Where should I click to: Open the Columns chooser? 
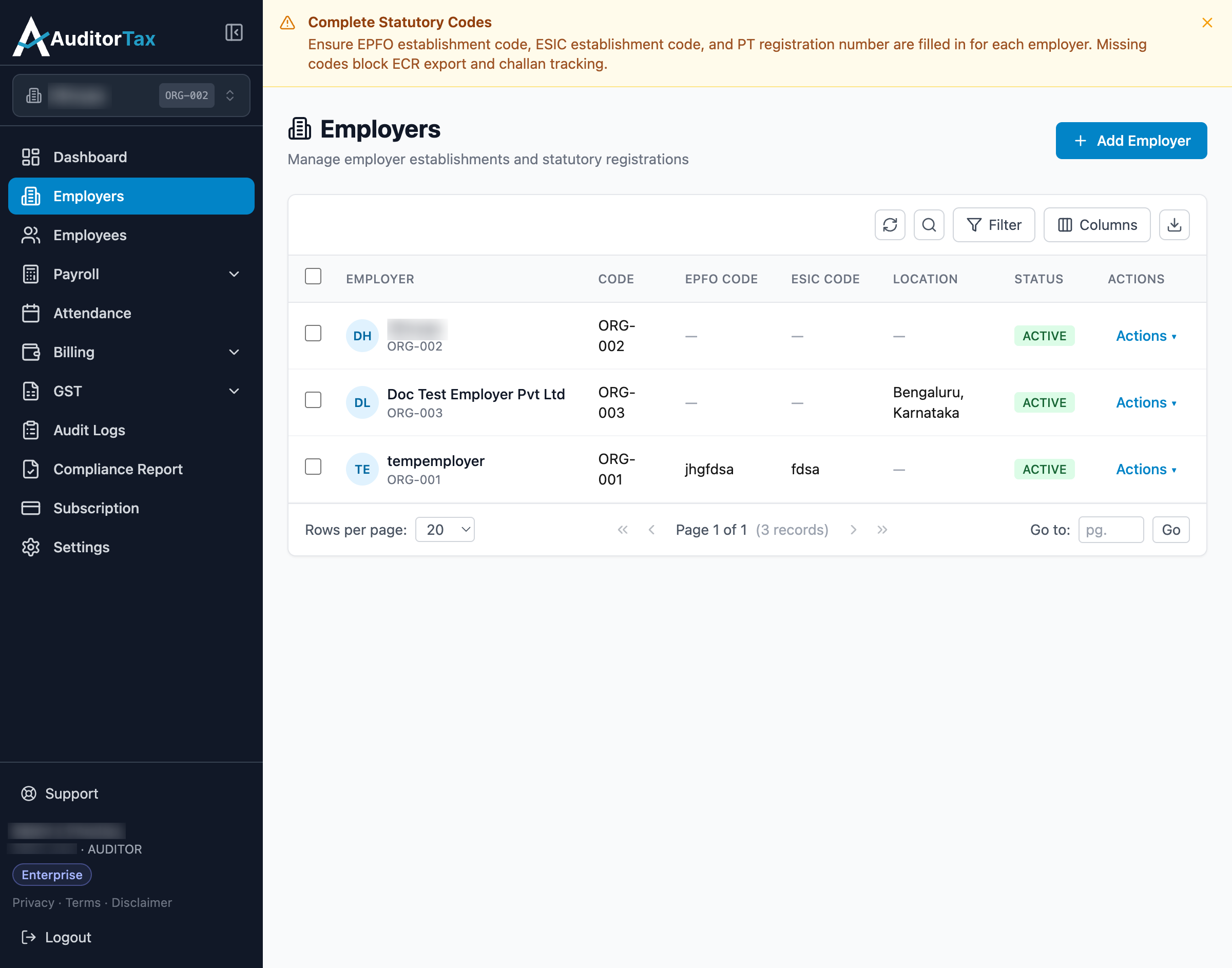coord(1097,225)
